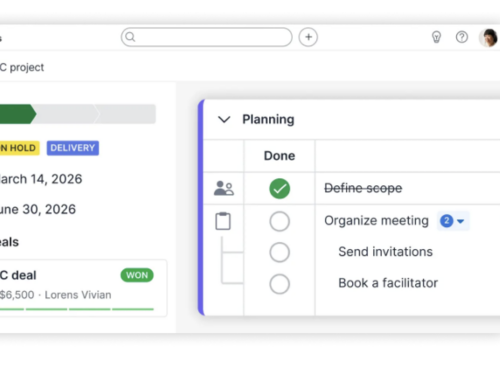Open the user profile avatar
Screen dimensions: 500x383
click(488, 37)
